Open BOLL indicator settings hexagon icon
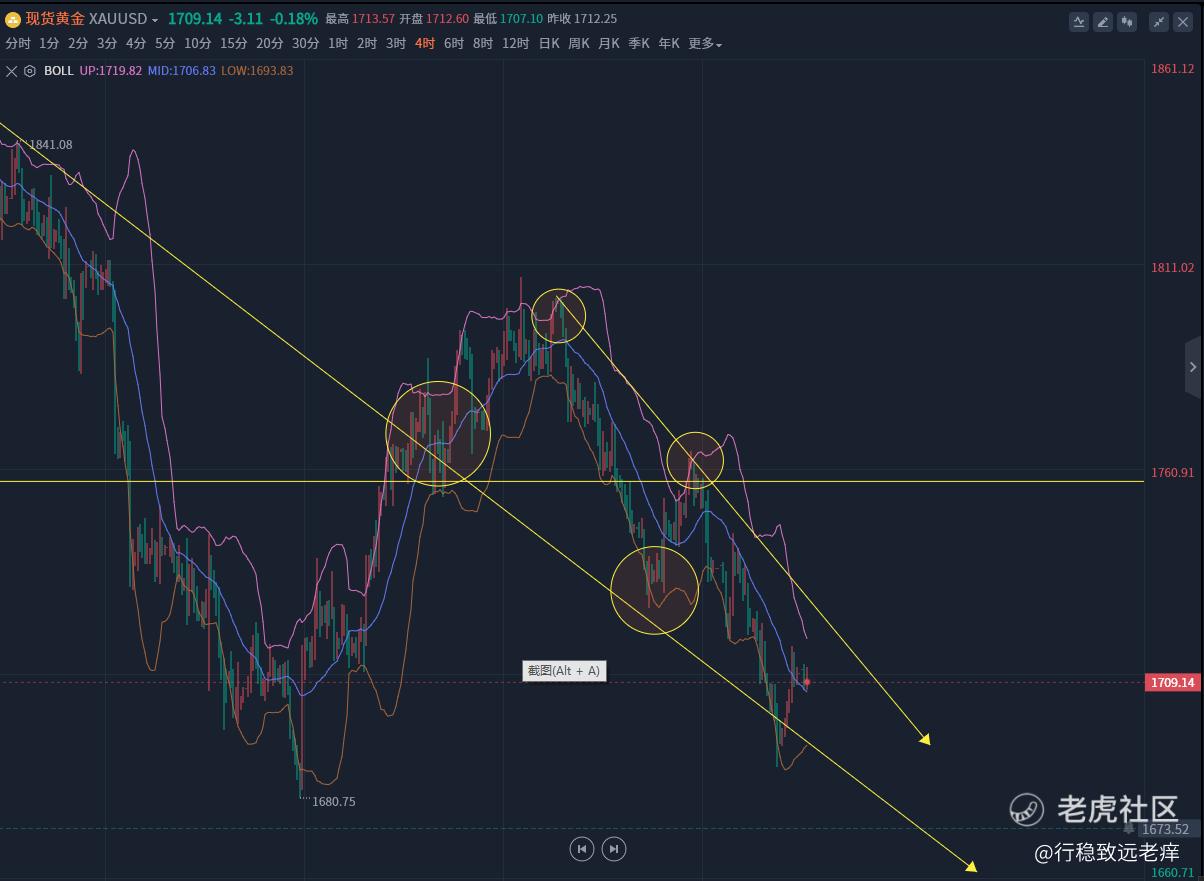This screenshot has height=881, width=1204. (30, 71)
